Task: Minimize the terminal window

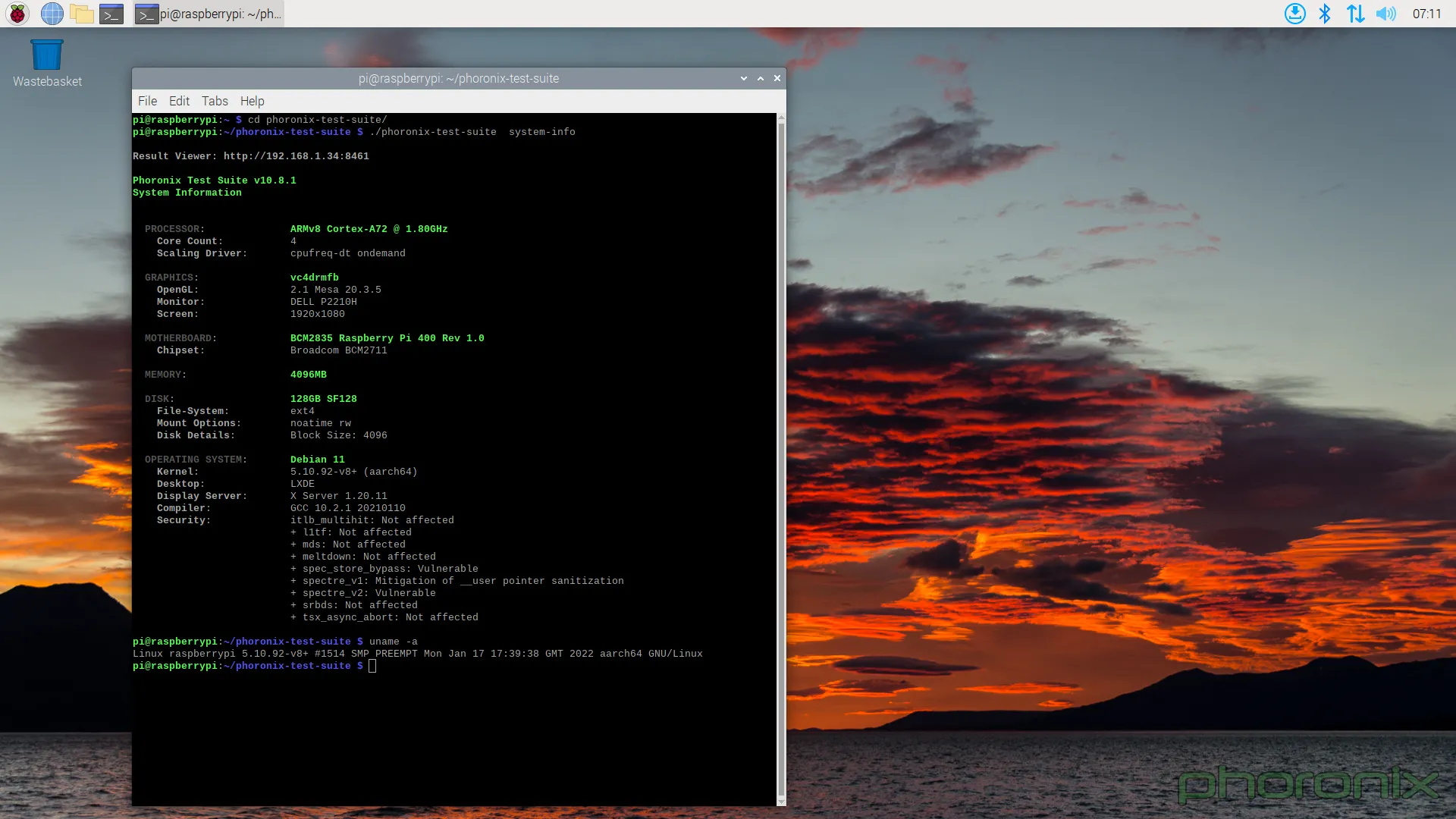Action: click(x=744, y=78)
